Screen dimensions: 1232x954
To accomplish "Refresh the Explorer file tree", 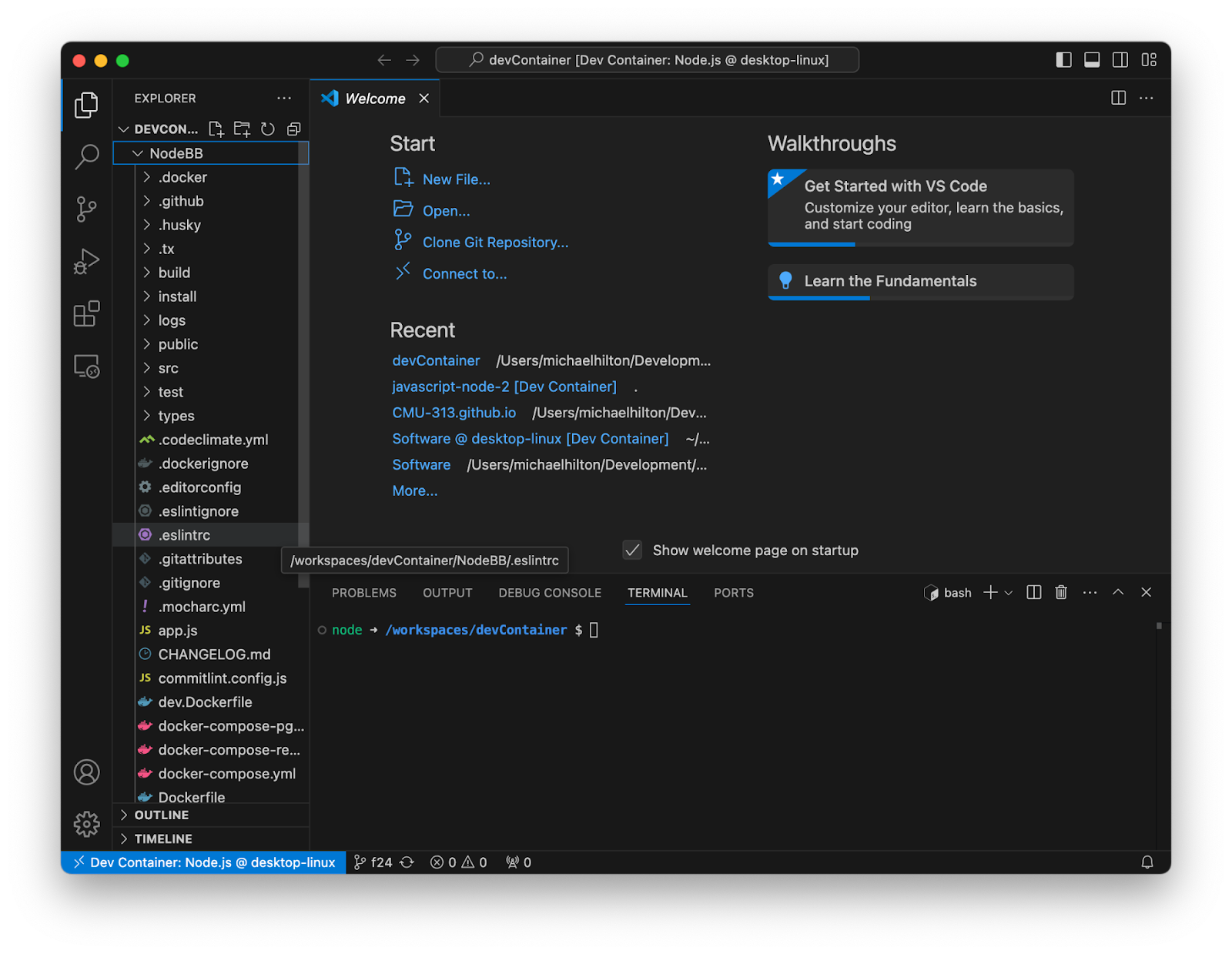I will (x=267, y=129).
